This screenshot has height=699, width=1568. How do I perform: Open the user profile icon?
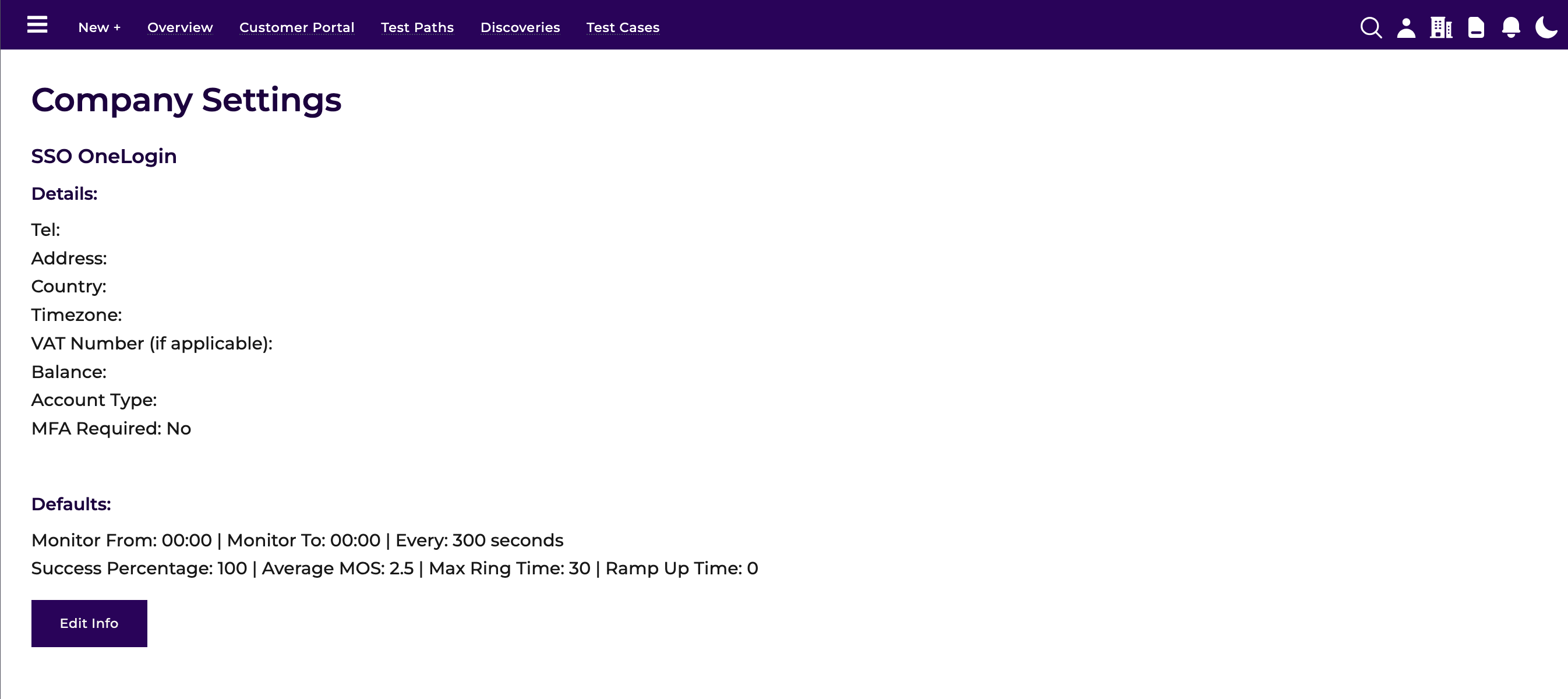coord(1406,27)
